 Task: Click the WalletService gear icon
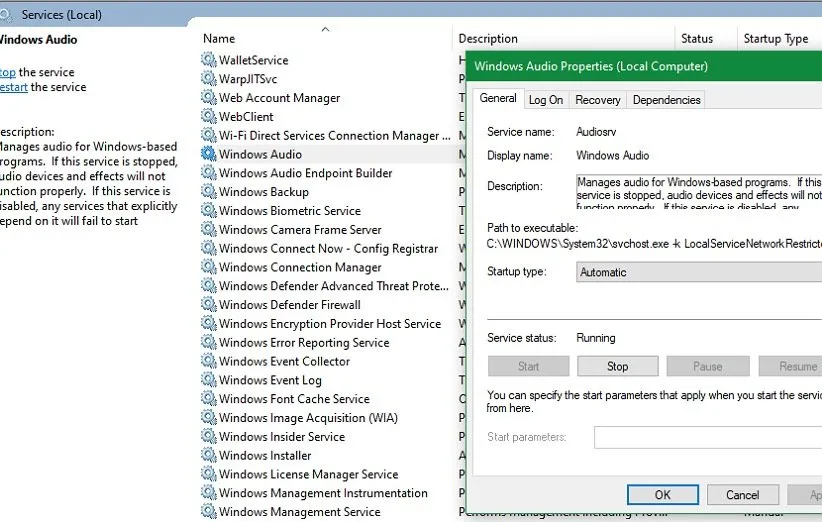[x=208, y=61]
